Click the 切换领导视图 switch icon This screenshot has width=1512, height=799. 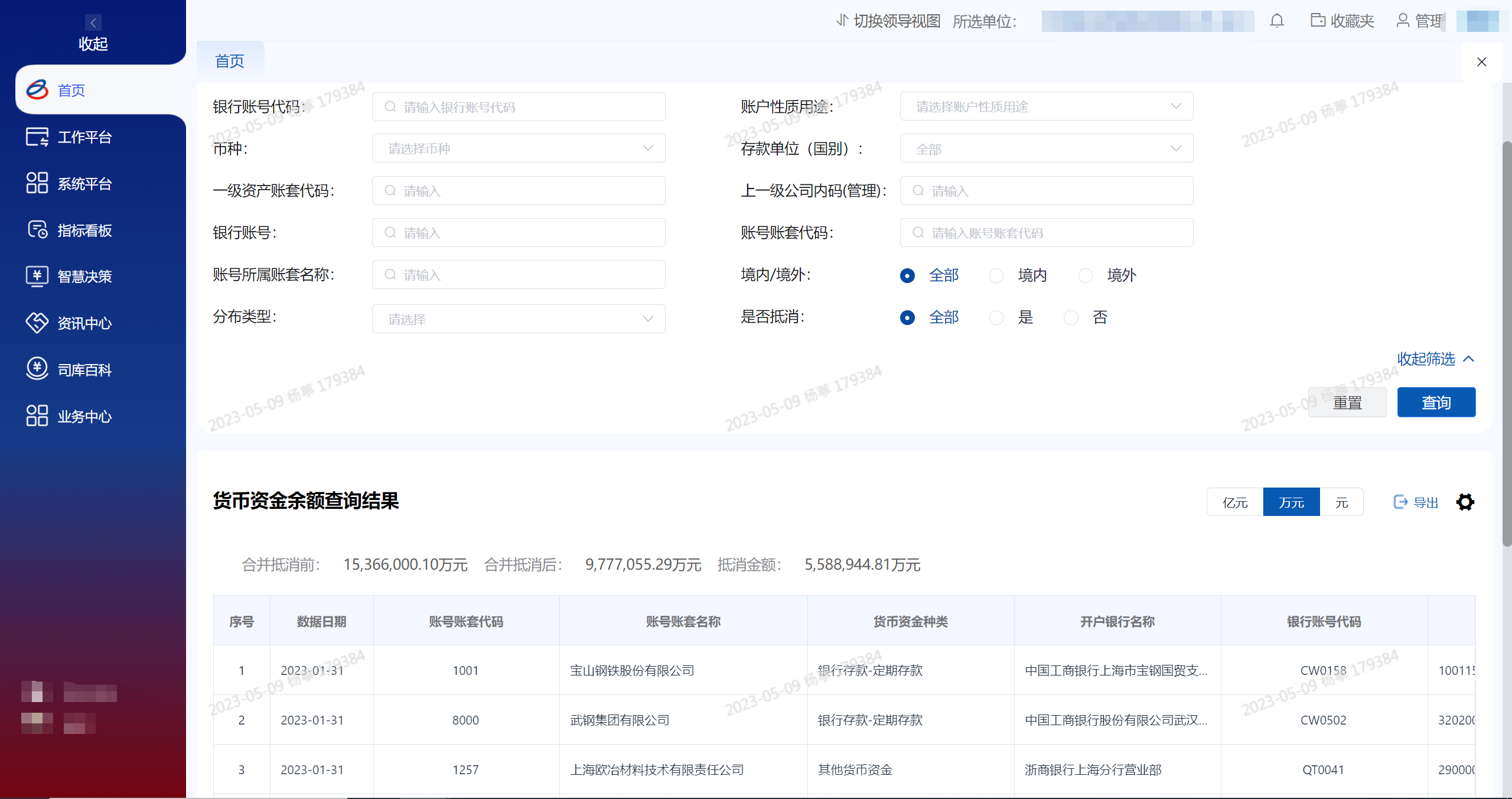(842, 21)
